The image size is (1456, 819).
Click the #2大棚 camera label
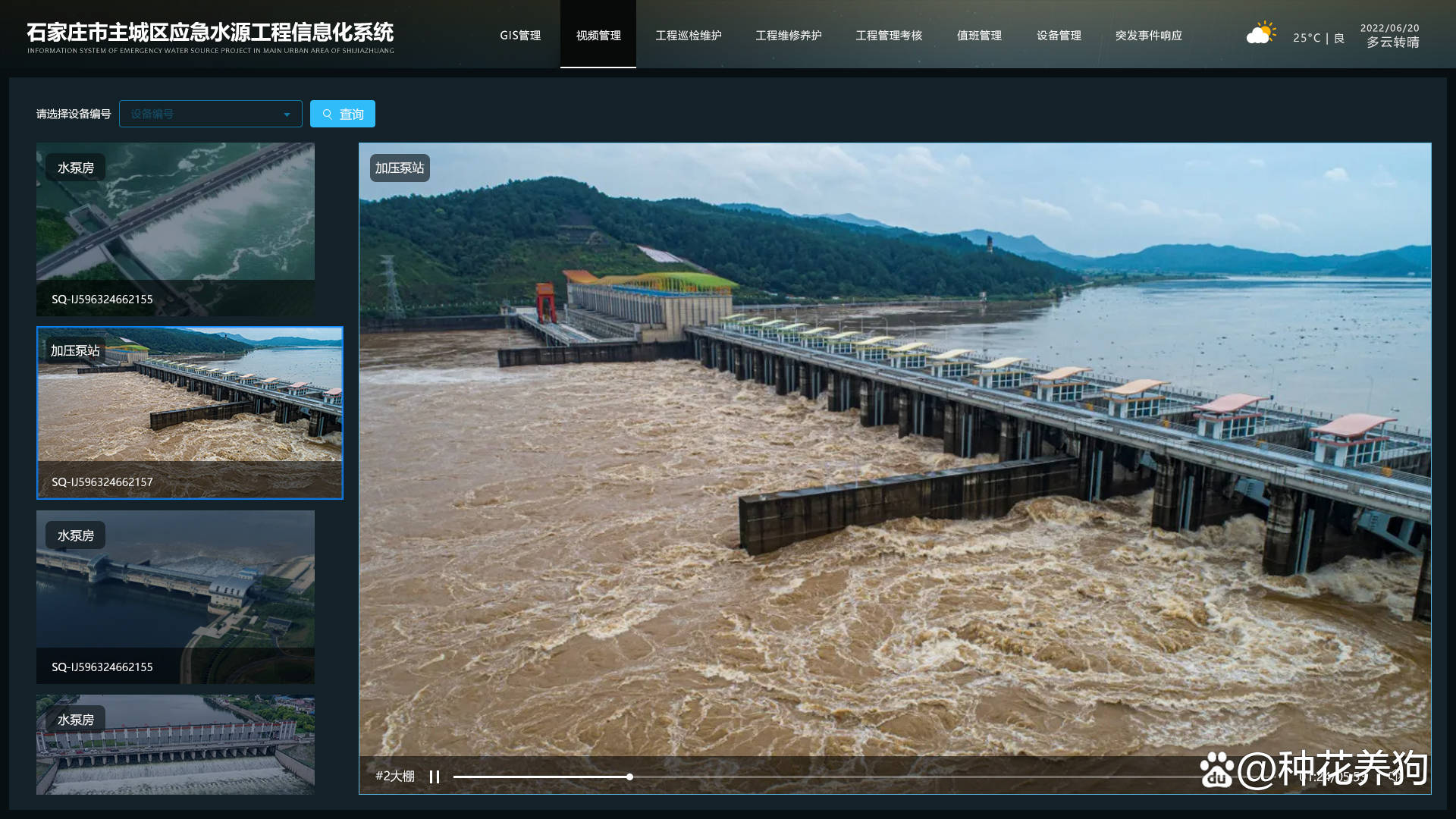click(x=393, y=776)
